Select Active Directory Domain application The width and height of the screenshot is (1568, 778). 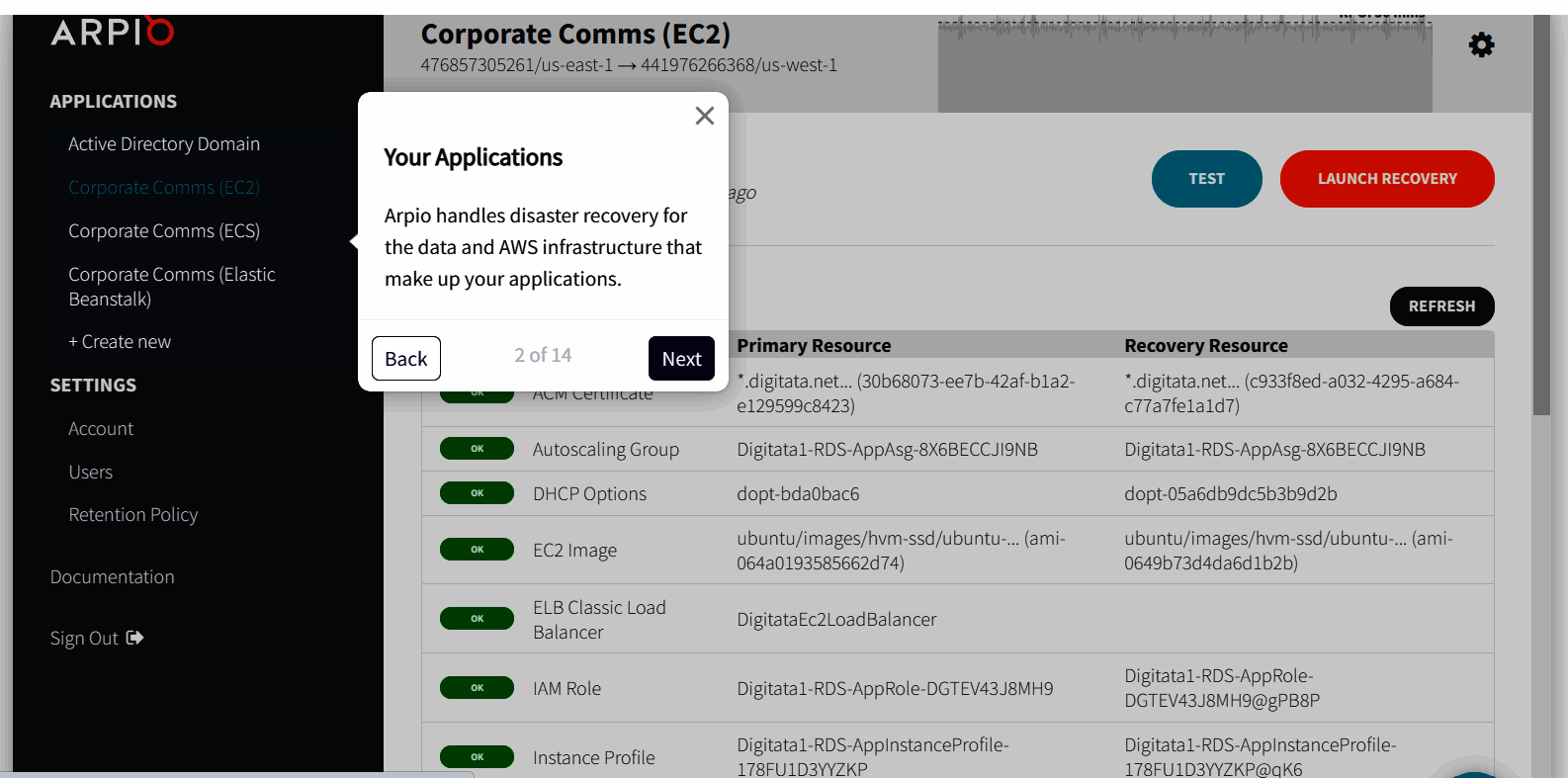(x=164, y=144)
